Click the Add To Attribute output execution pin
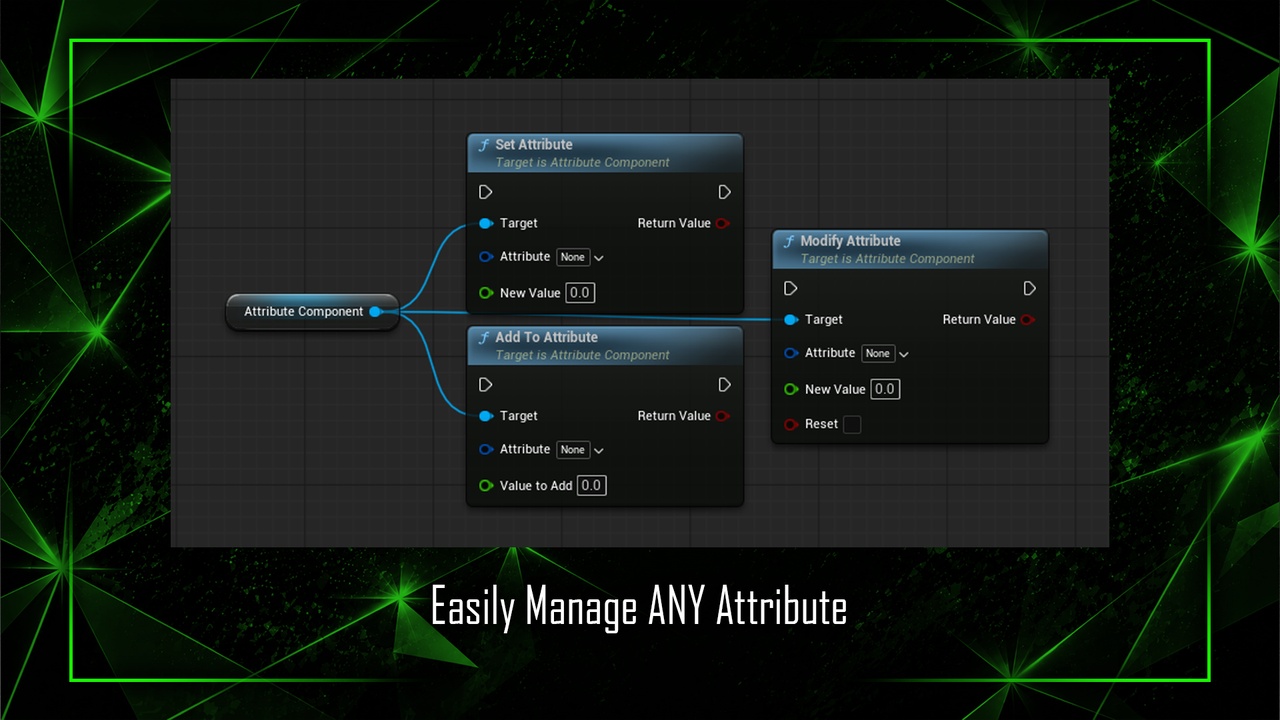1280x720 pixels. pos(725,385)
